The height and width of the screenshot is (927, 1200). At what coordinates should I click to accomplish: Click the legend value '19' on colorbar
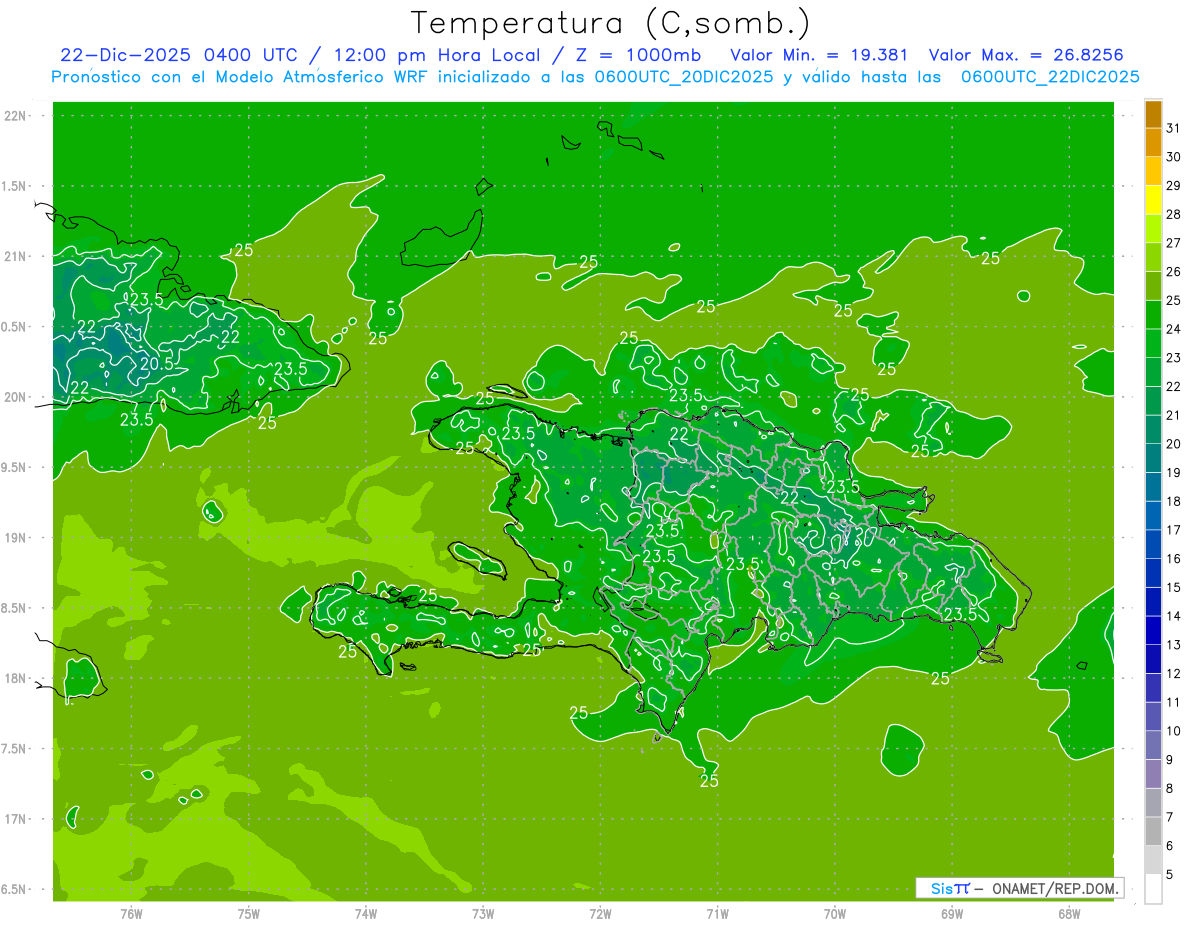click(1173, 472)
